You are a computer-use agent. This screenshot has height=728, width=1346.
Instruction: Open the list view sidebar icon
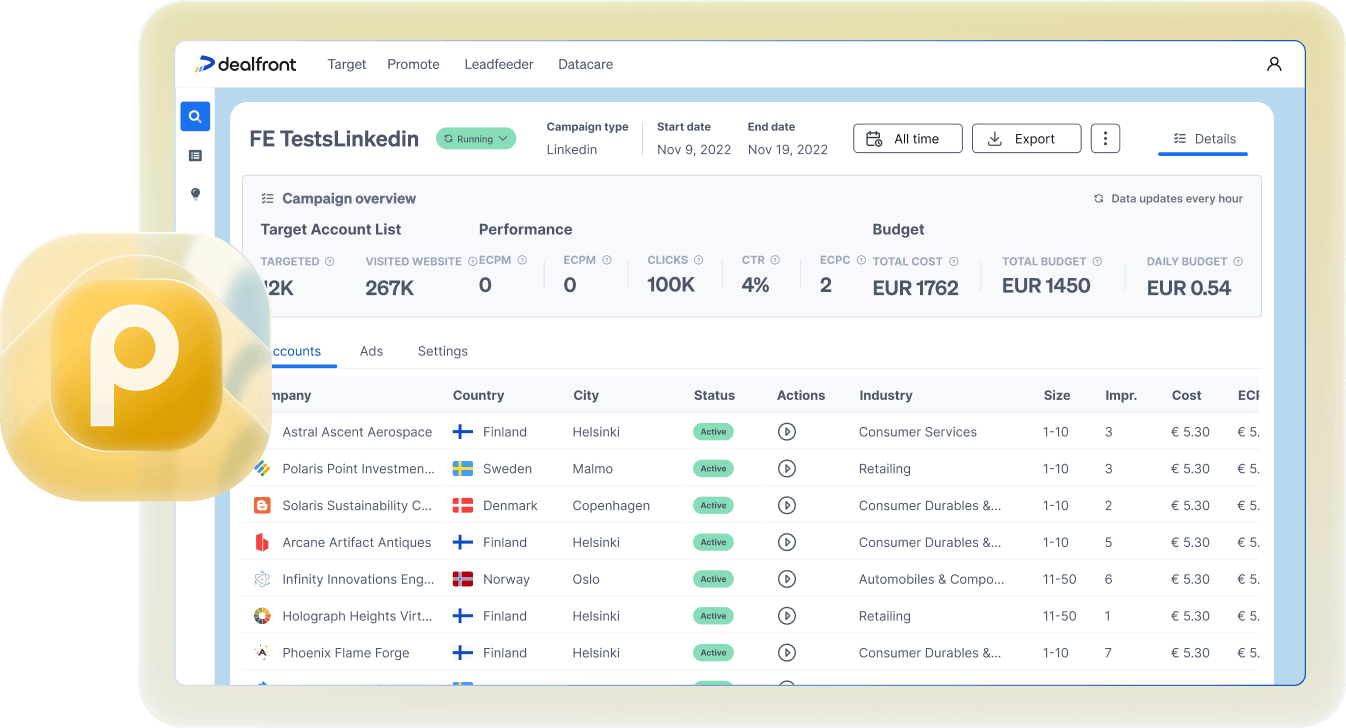point(195,155)
